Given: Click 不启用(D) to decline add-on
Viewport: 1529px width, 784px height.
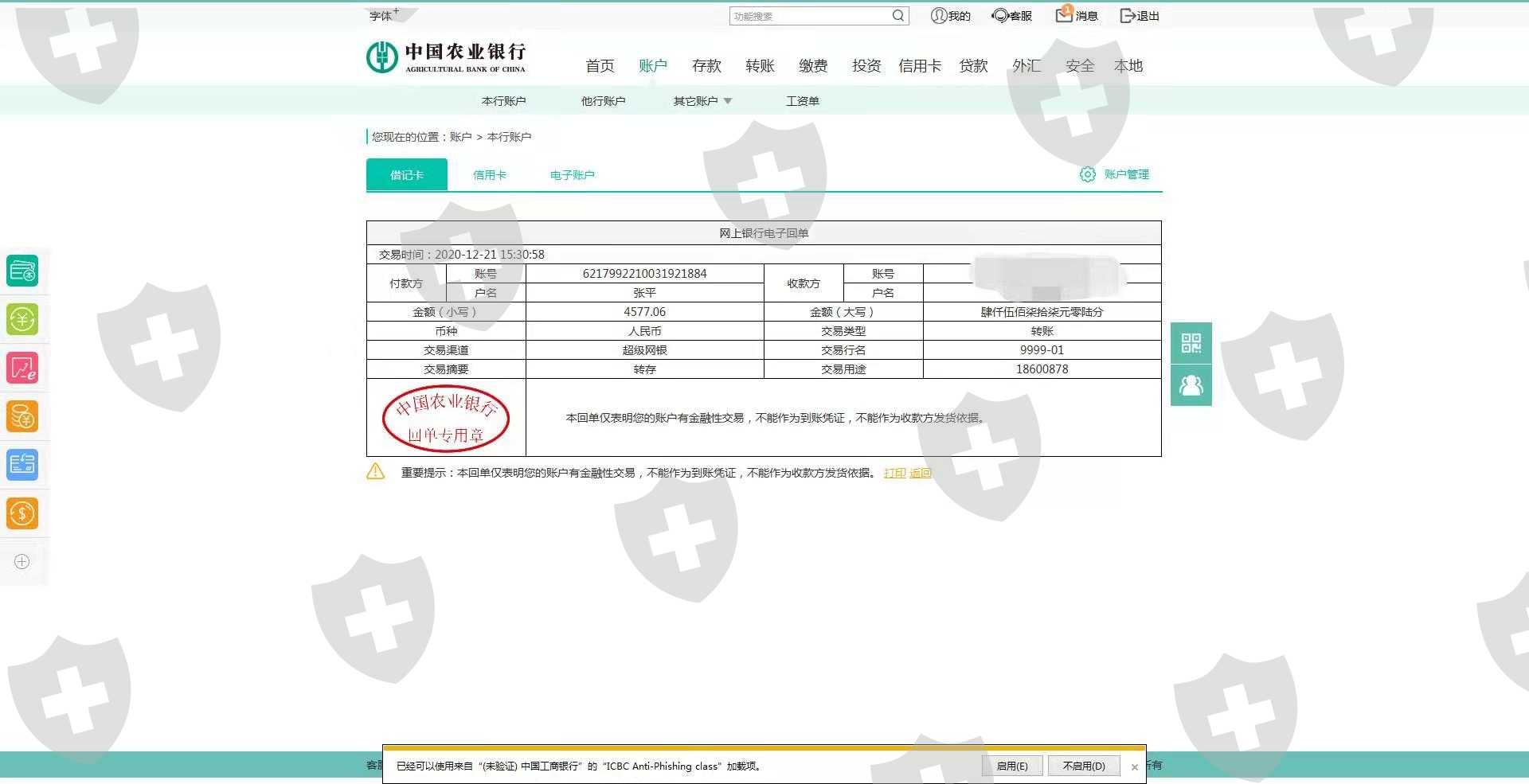Looking at the screenshot, I should point(1084,766).
